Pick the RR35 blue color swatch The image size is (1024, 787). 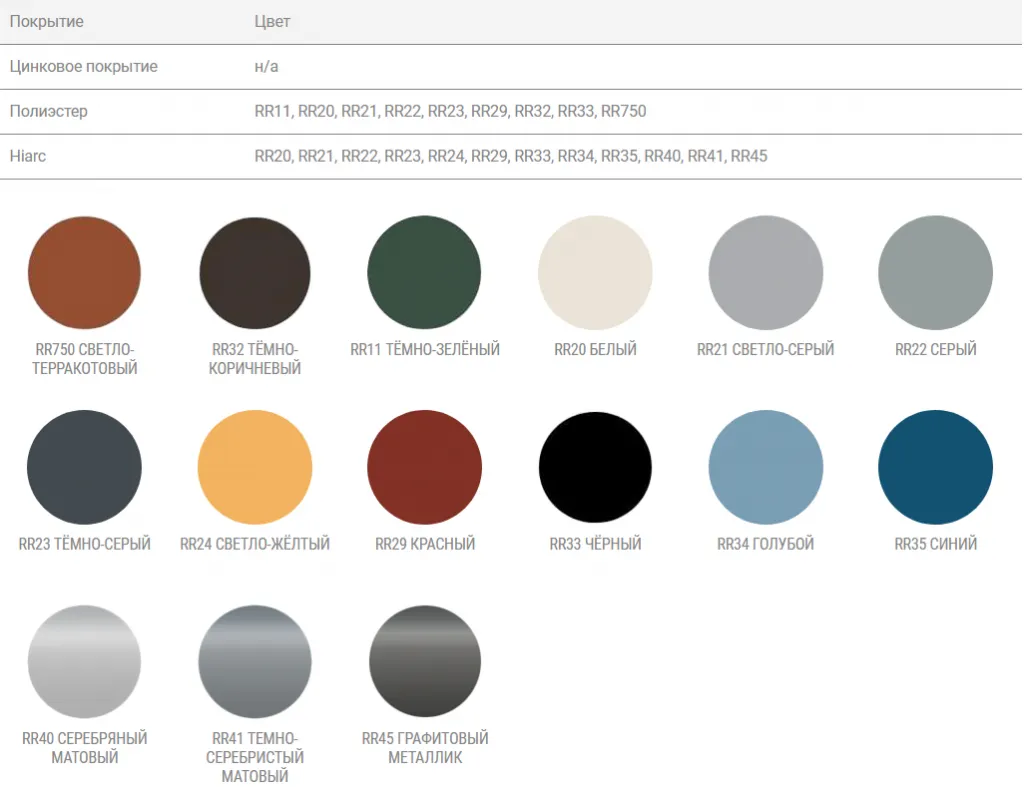pyautogui.click(x=935, y=467)
